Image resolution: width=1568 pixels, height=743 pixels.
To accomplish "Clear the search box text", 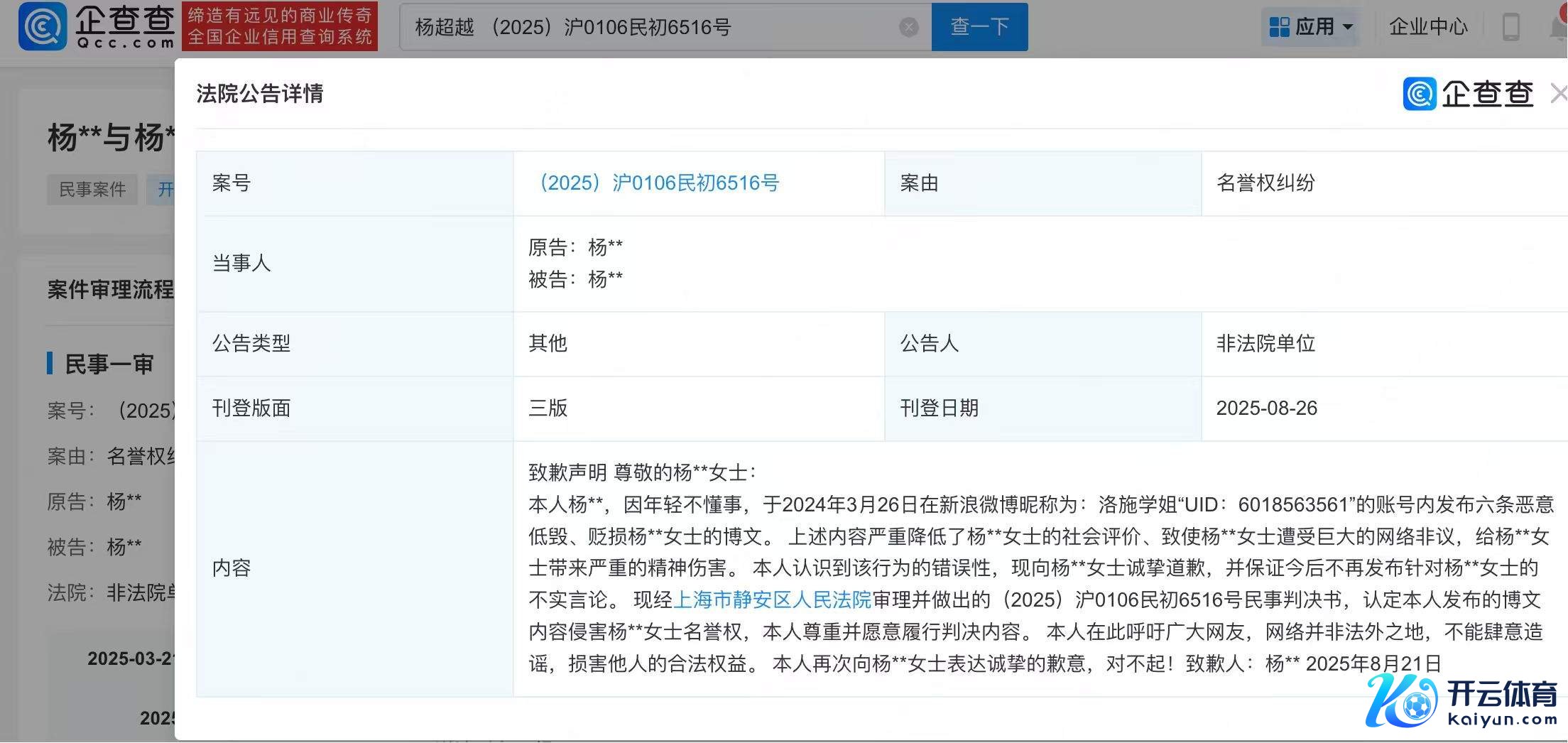I will 908,27.
